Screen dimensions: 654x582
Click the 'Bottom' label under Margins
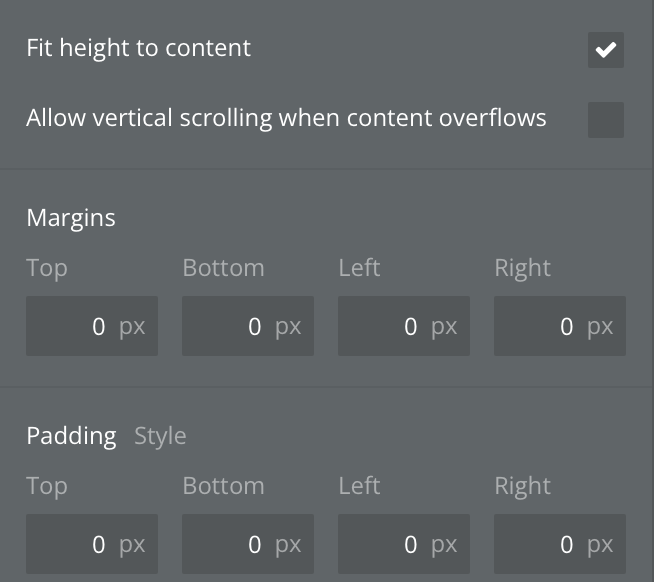(x=223, y=268)
